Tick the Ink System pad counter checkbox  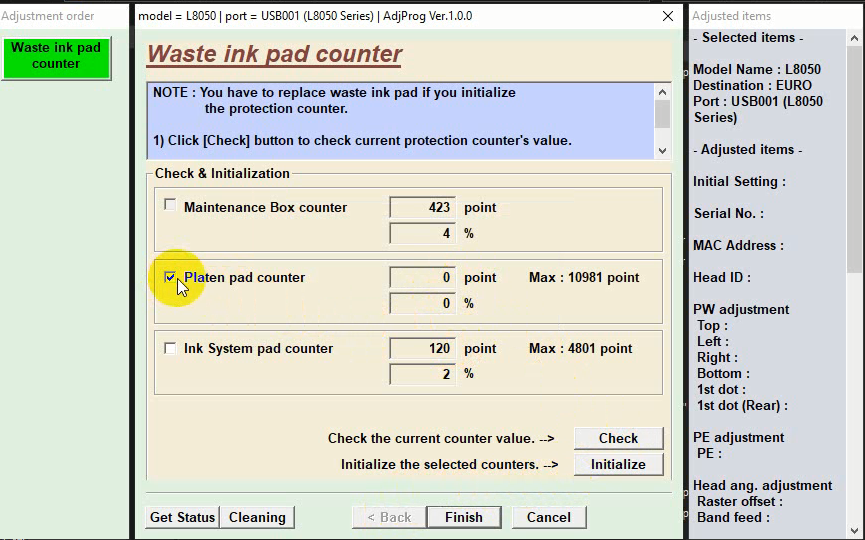tap(170, 348)
